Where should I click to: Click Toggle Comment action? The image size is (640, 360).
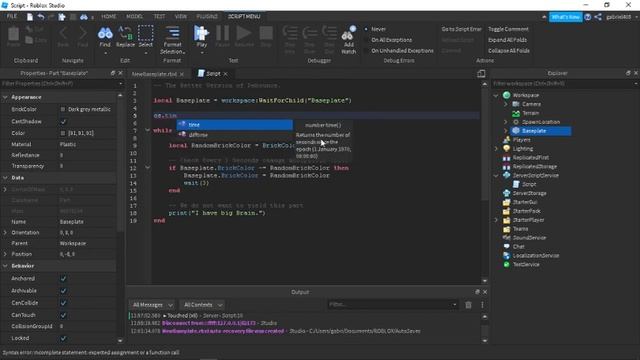(508, 29)
